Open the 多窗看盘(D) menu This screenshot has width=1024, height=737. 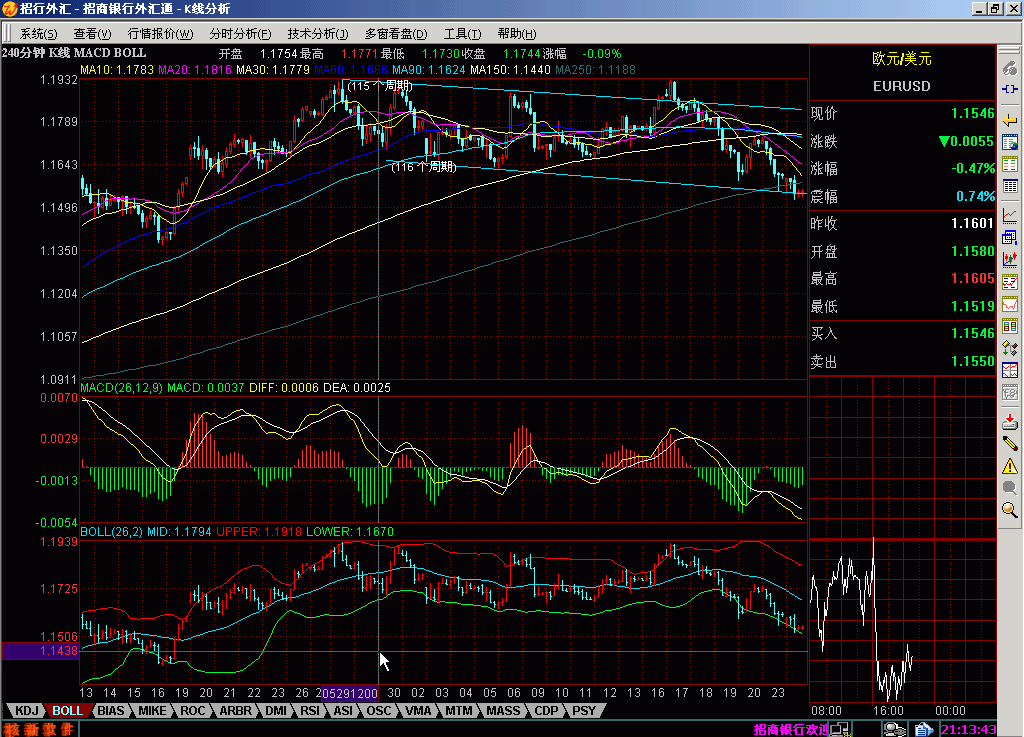[396, 34]
